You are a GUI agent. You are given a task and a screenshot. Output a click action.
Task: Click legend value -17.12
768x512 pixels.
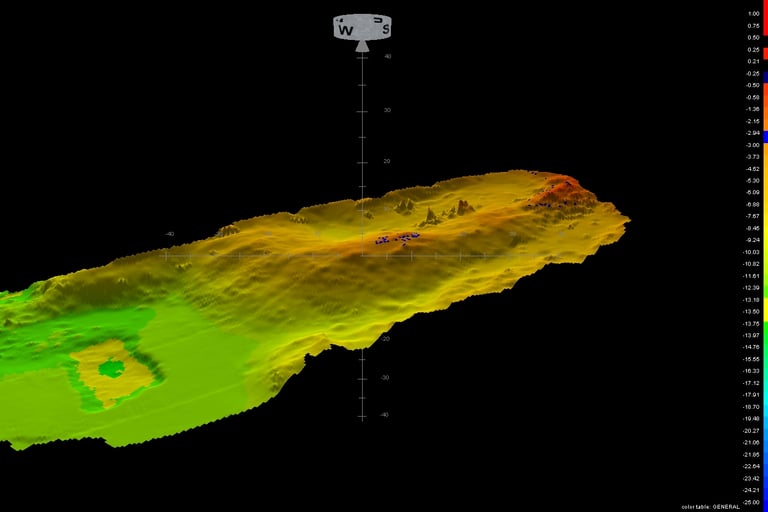point(752,383)
